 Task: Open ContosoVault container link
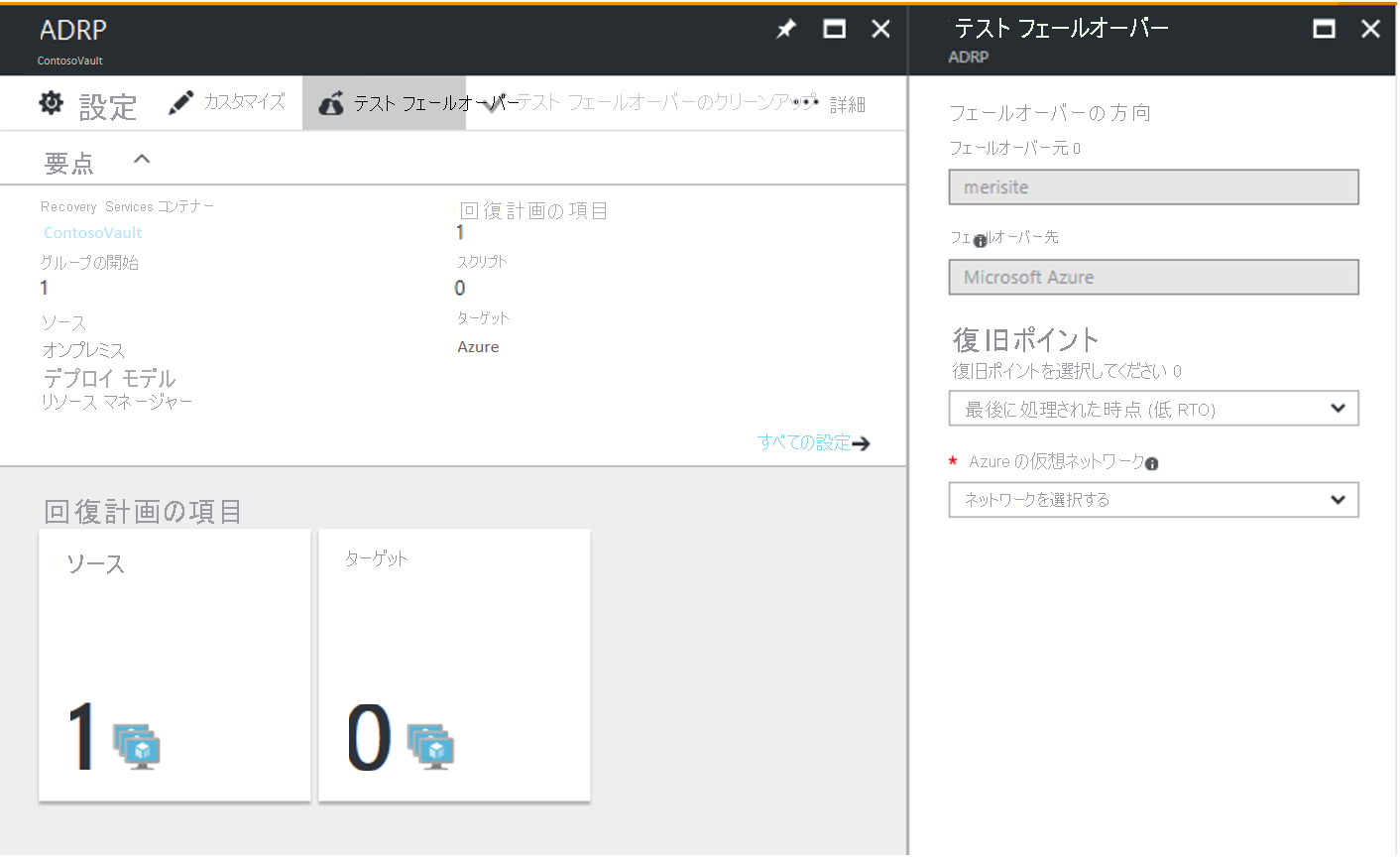click(92, 232)
